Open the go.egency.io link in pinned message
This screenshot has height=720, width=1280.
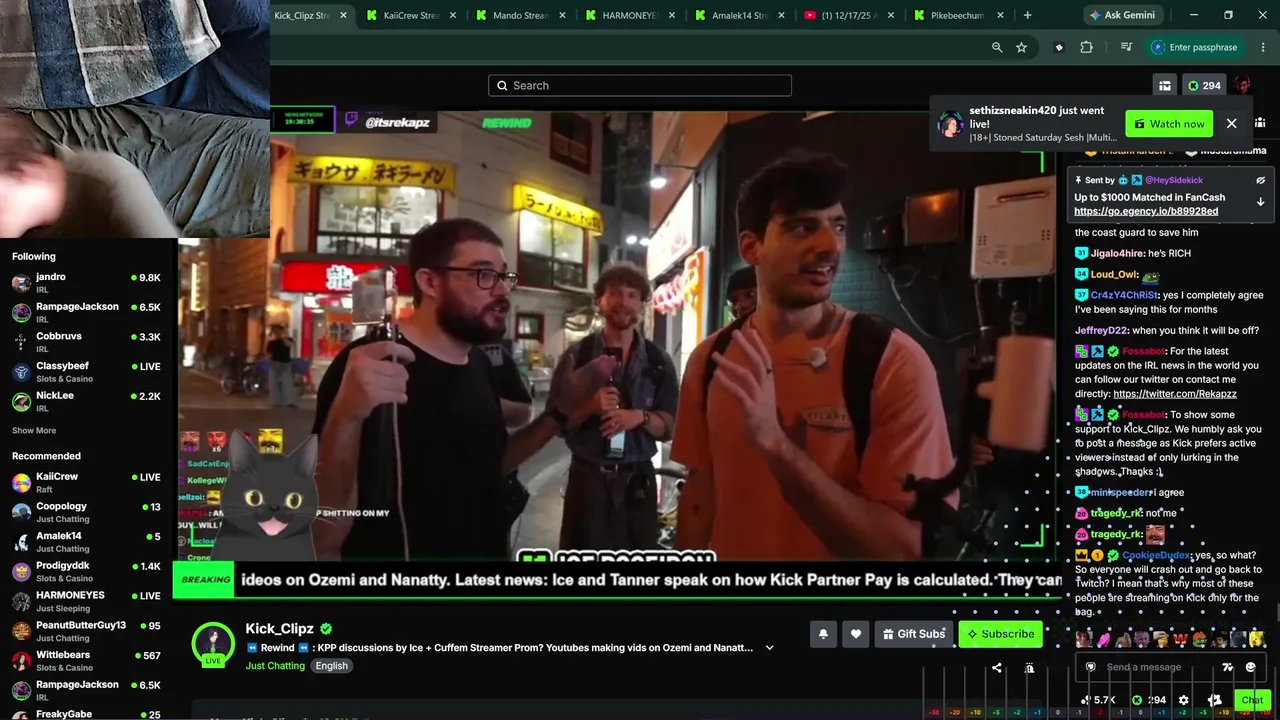coord(1146,211)
